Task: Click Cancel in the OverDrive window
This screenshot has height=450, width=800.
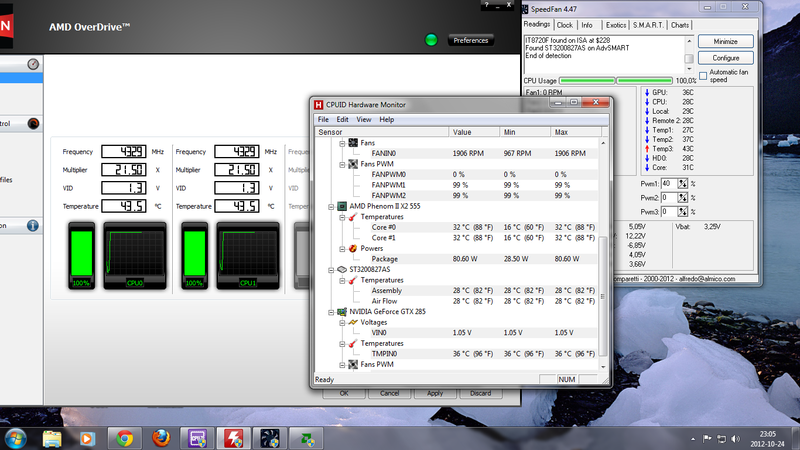Action: point(389,393)
